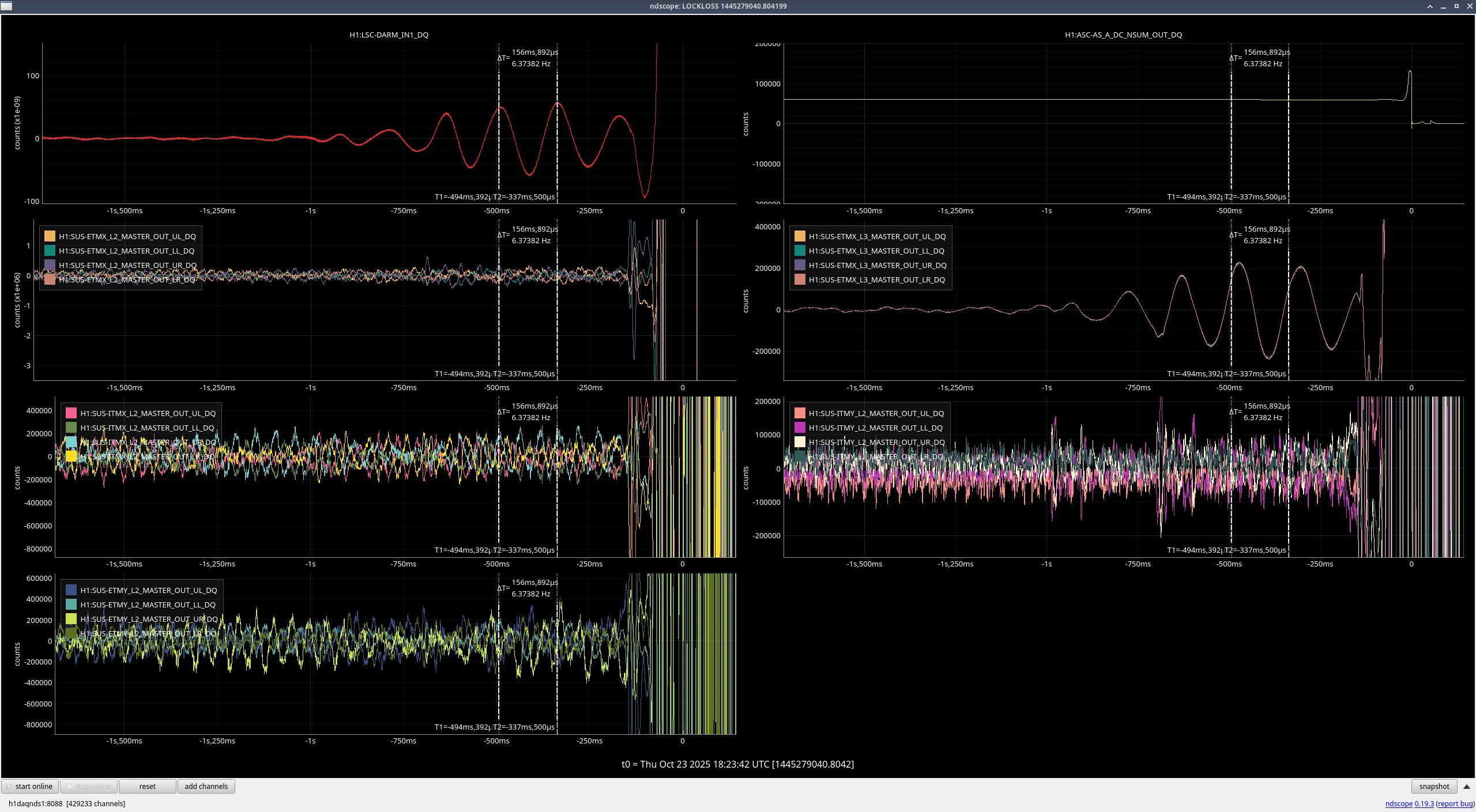Expand the control bar with up-arrow
The width and height of the screenshot is (1476, 812).
(1466, 787)
